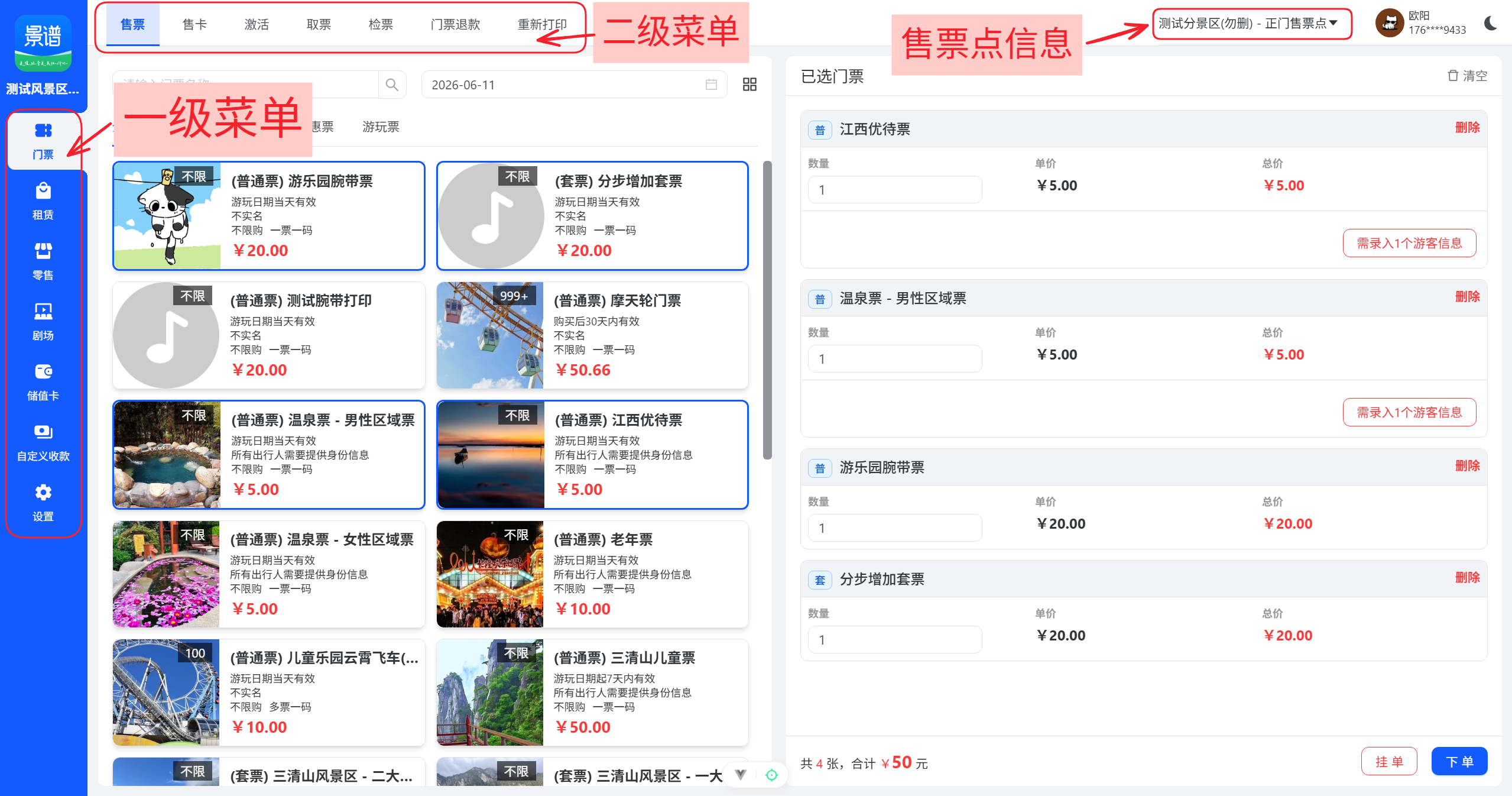The image size is (1512, 796).
Task: Click 需录入1个游客信息 under 温泉票
Action: (1409, 412)
